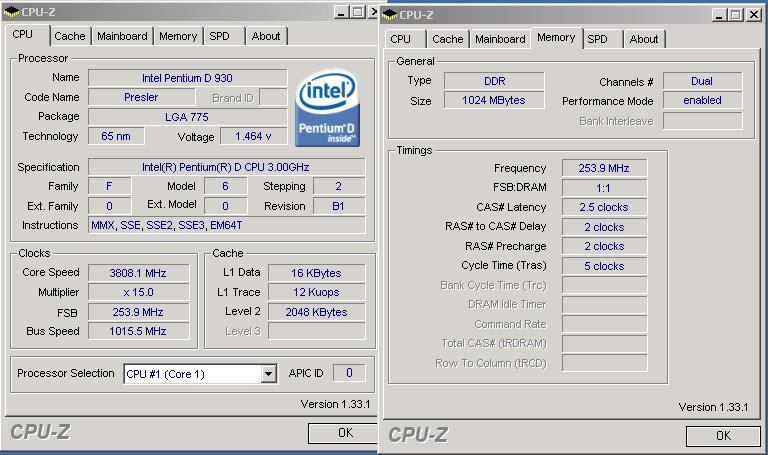This screenshot has height=455, width=768.
Task: Click the CPU-Z chip icon in right window title bar
Action: tap(390, 15)
